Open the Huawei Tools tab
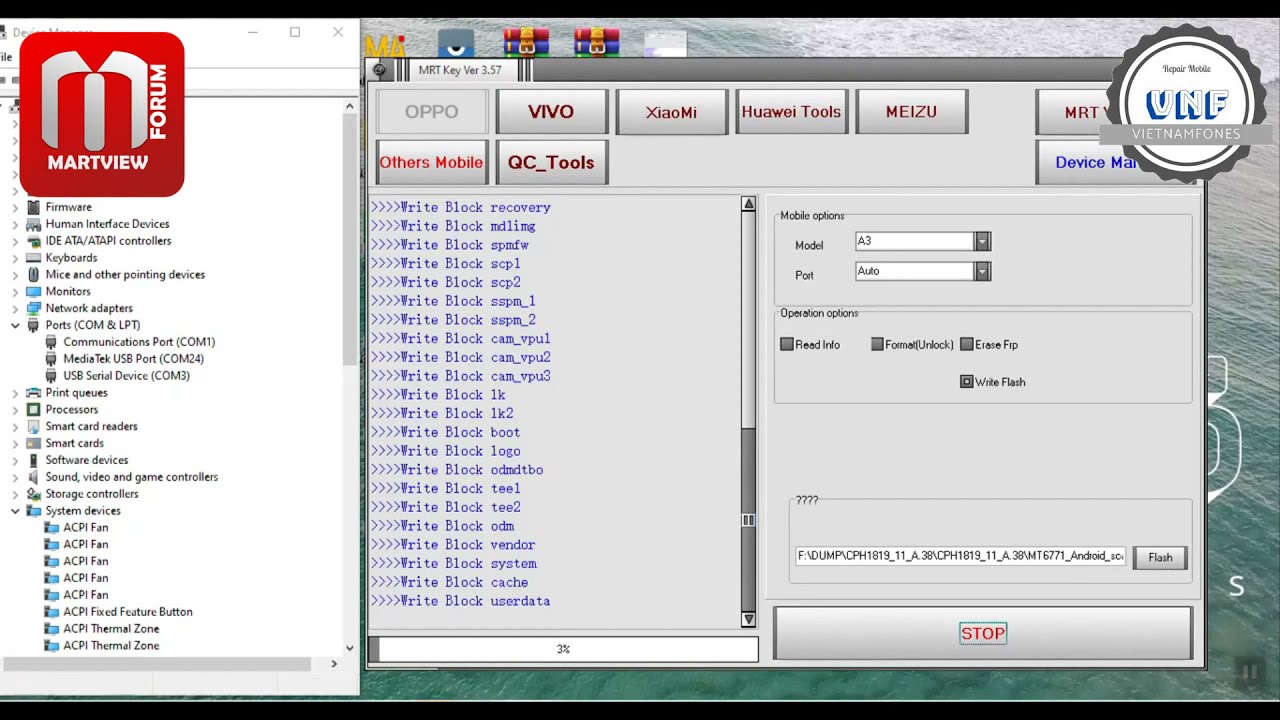1280x720 pixels. tap(791, 112)
